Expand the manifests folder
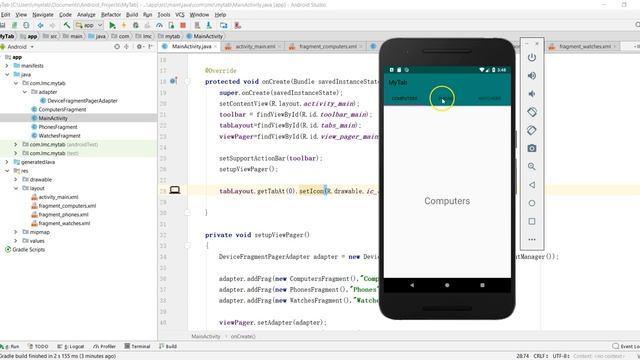640x360 pixels. coord(7,66)
